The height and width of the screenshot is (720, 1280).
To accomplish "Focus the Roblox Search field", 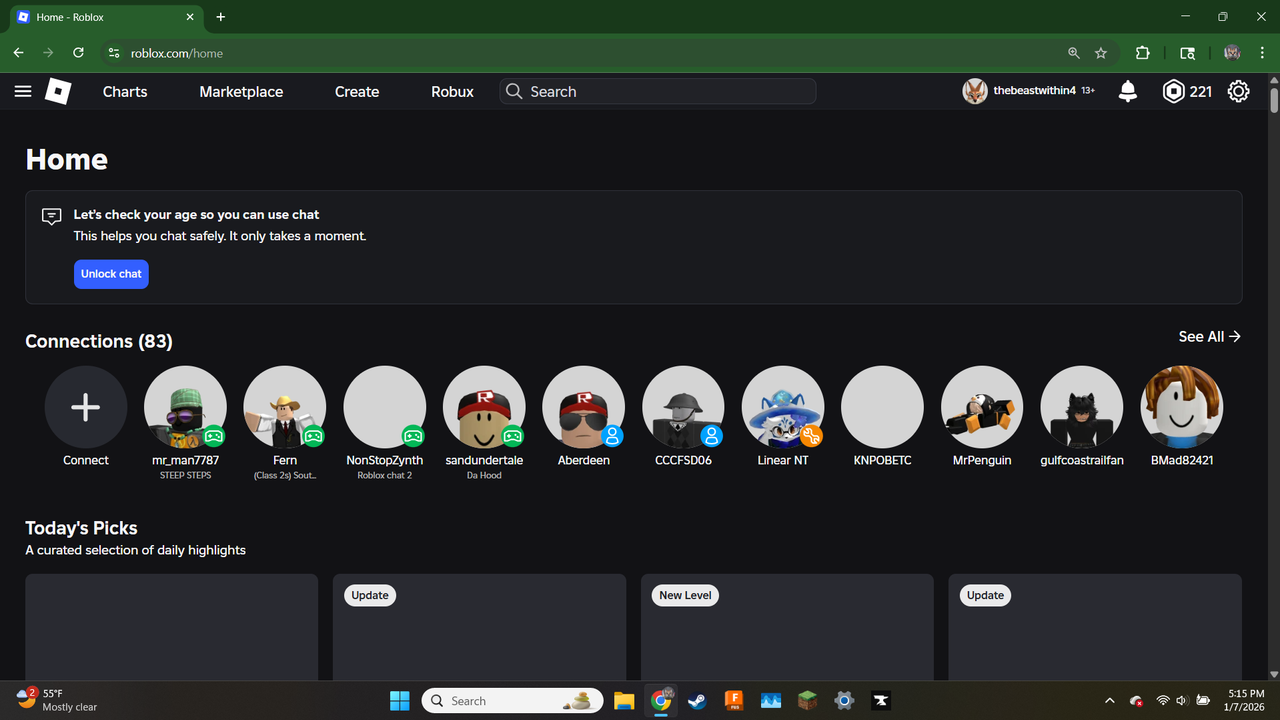I will (x=658, y=91).
